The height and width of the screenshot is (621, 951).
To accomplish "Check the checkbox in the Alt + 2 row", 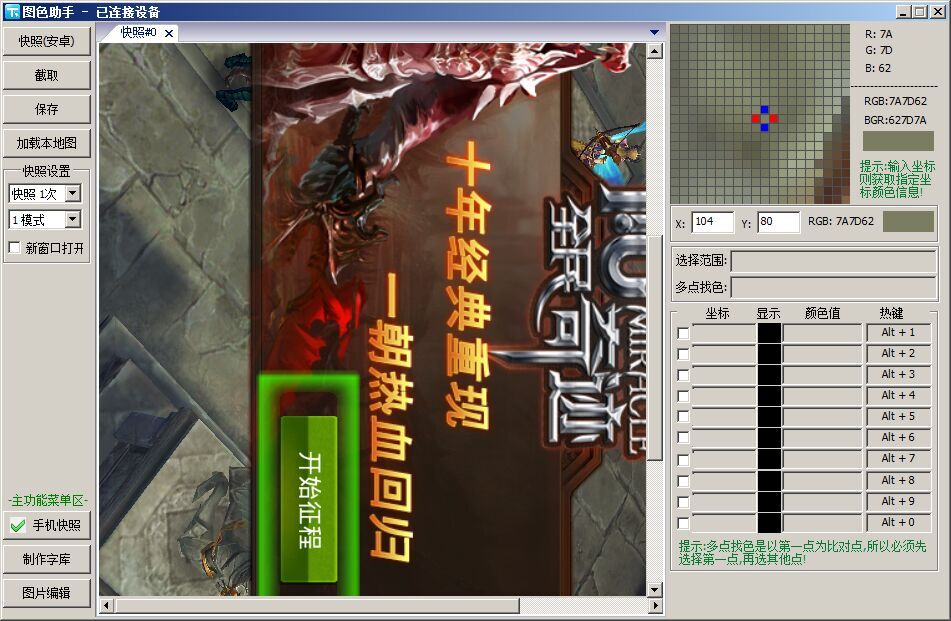I will 684,354.
